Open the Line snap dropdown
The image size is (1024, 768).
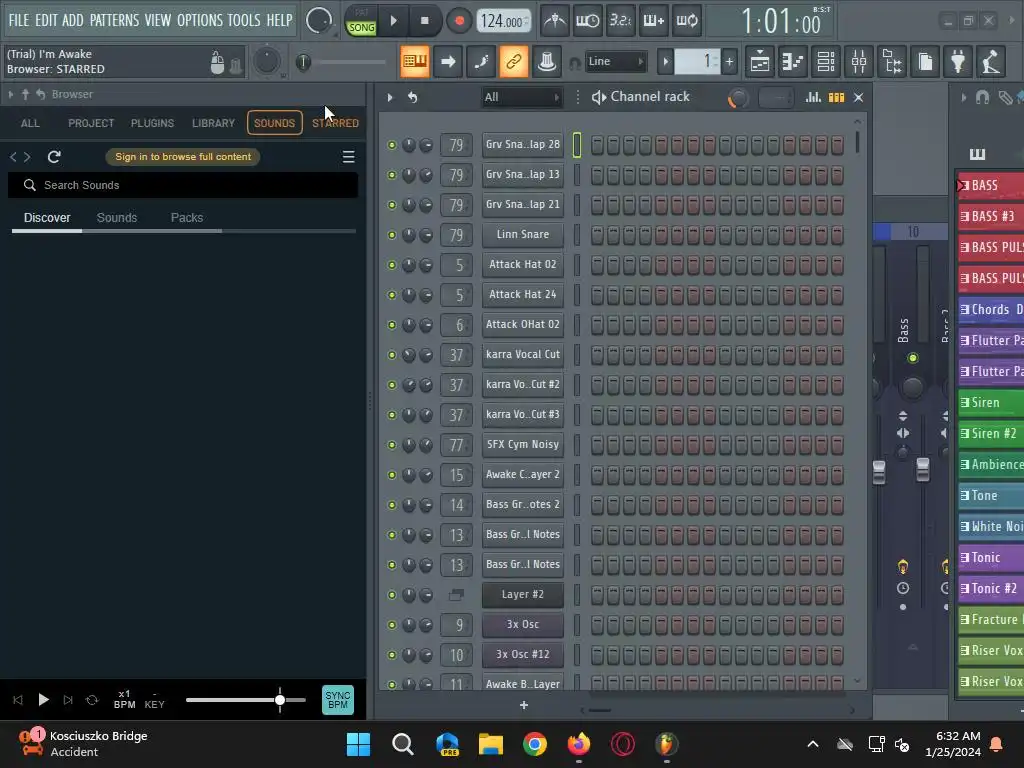616,62
